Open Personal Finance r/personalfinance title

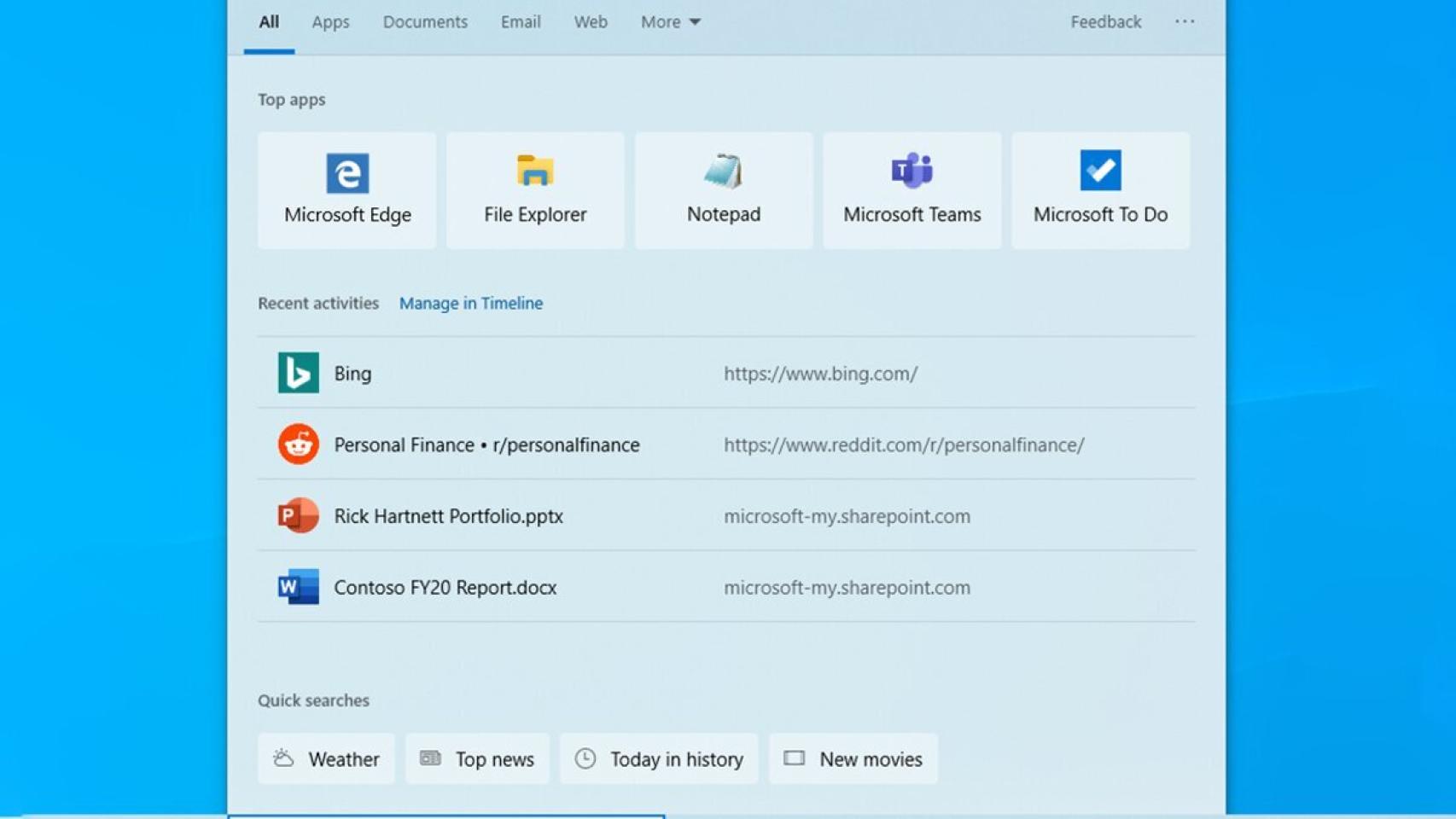pyautogui.click(x=486, y=444)
